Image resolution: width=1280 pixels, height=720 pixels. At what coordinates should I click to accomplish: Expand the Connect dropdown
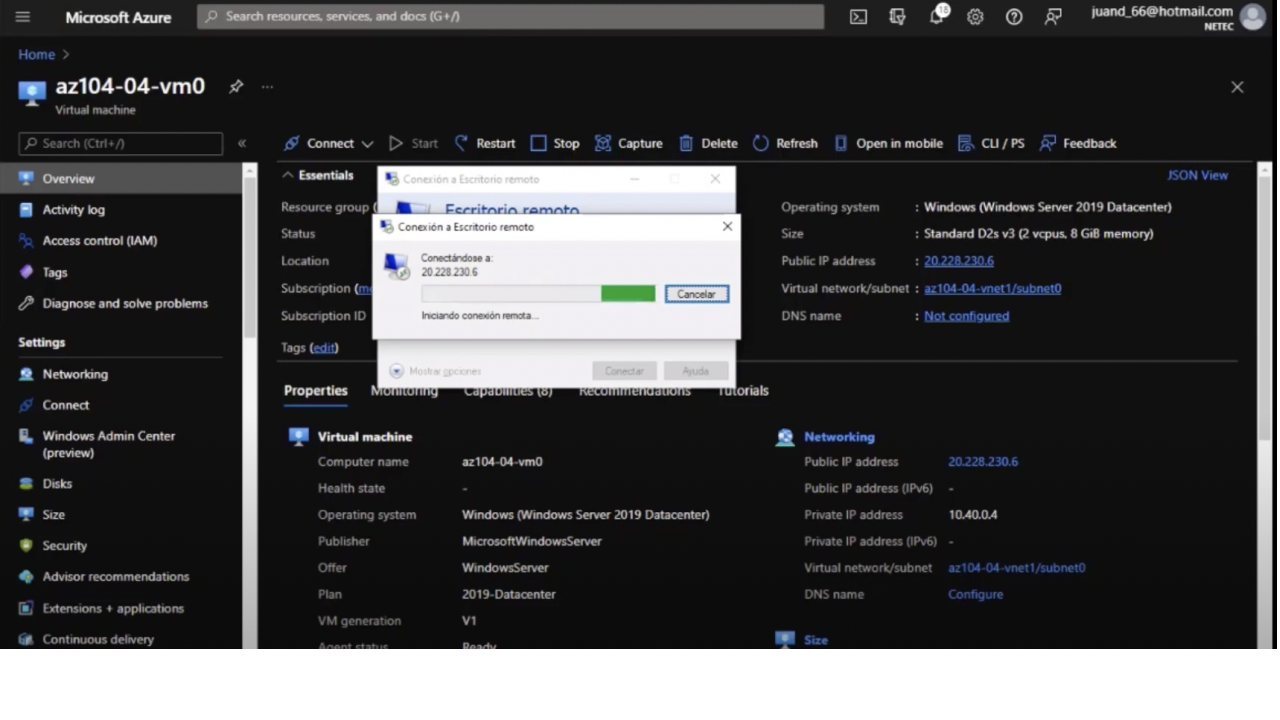367,144
